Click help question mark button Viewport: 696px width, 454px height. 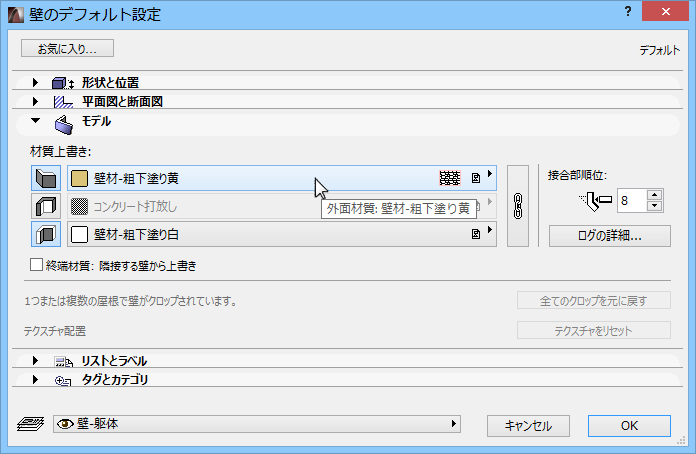[x=628, y=11]
